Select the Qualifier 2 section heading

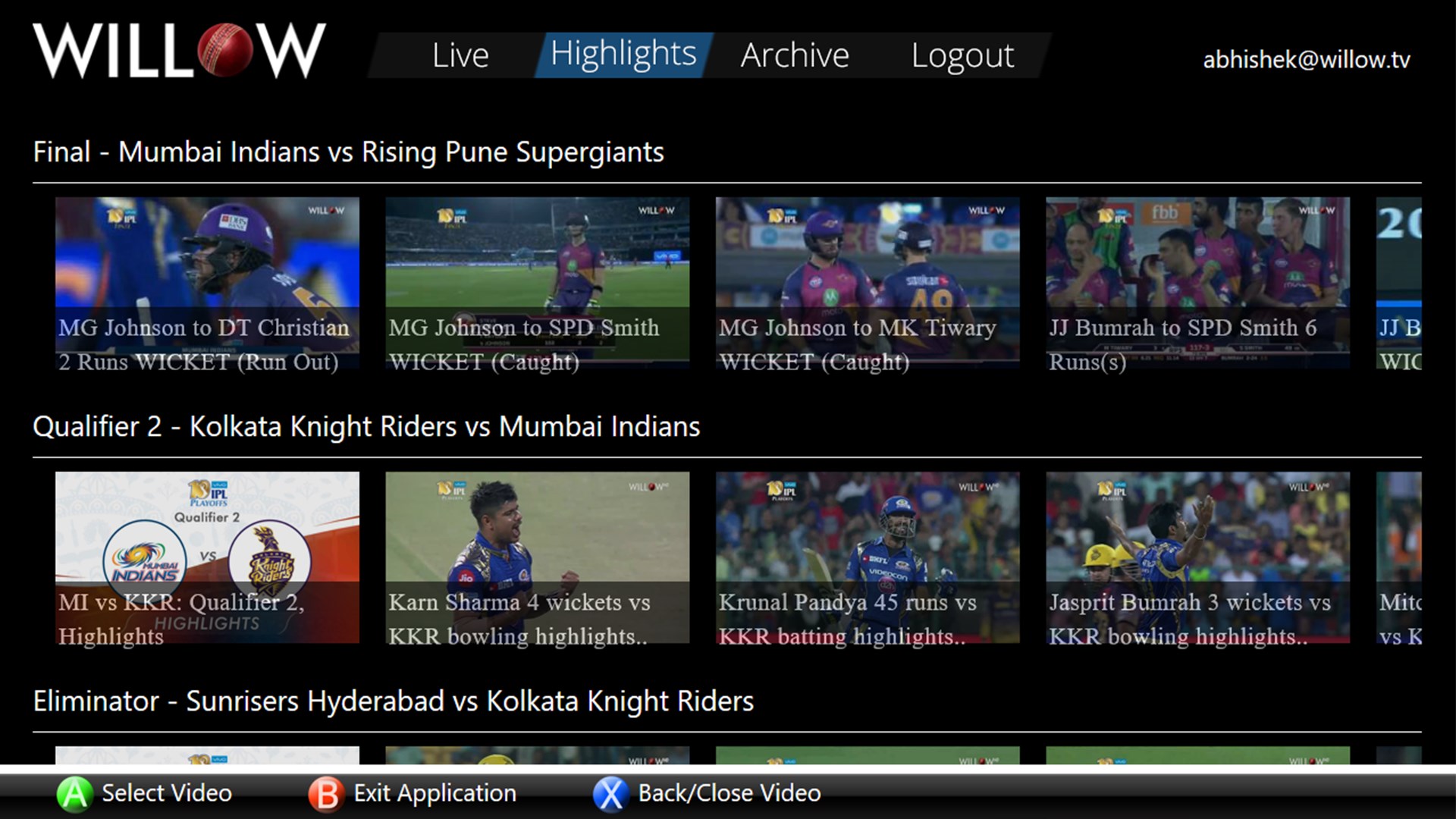point(366,427)
